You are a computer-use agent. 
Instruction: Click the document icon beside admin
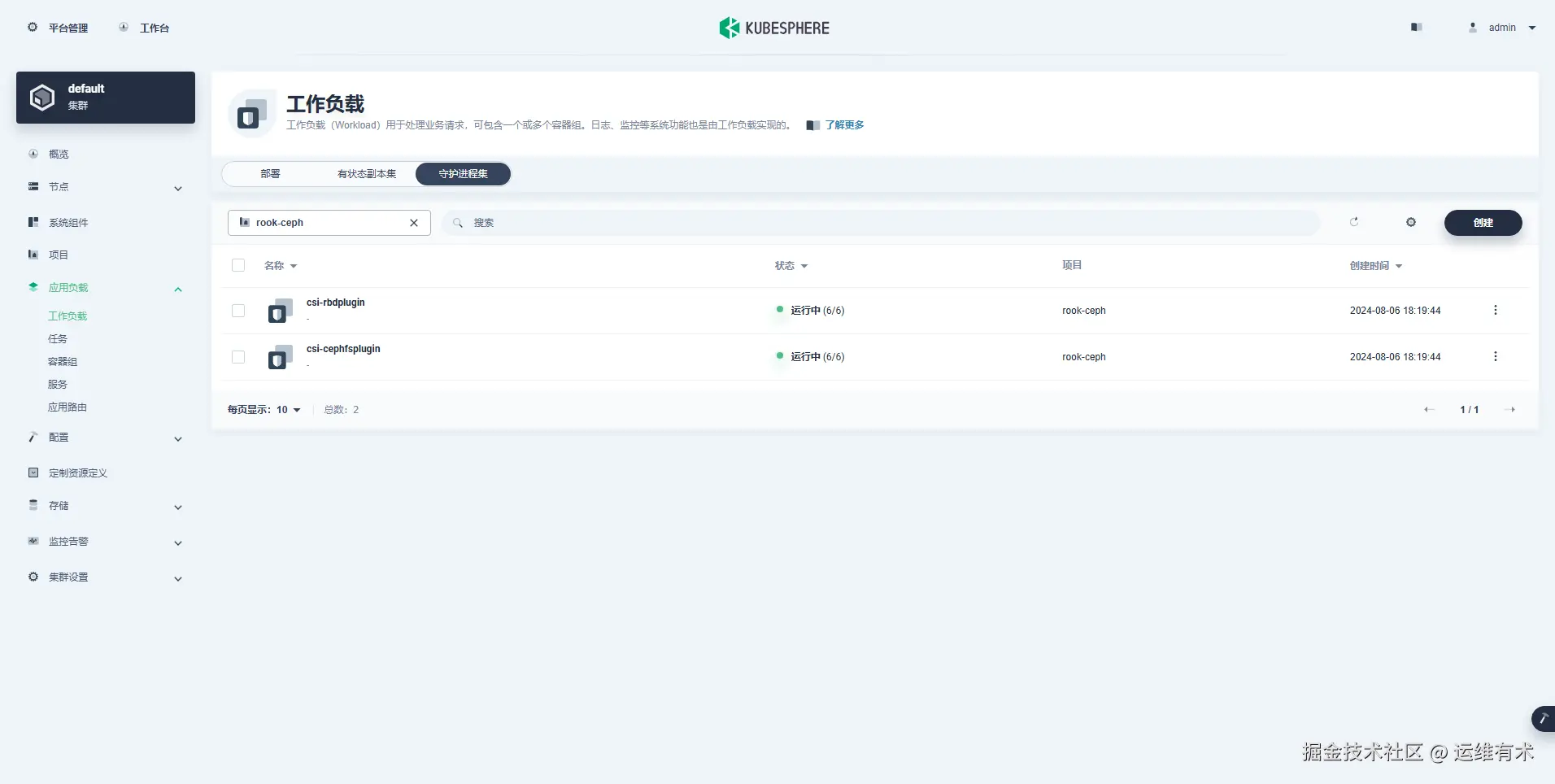point(1416,28)
